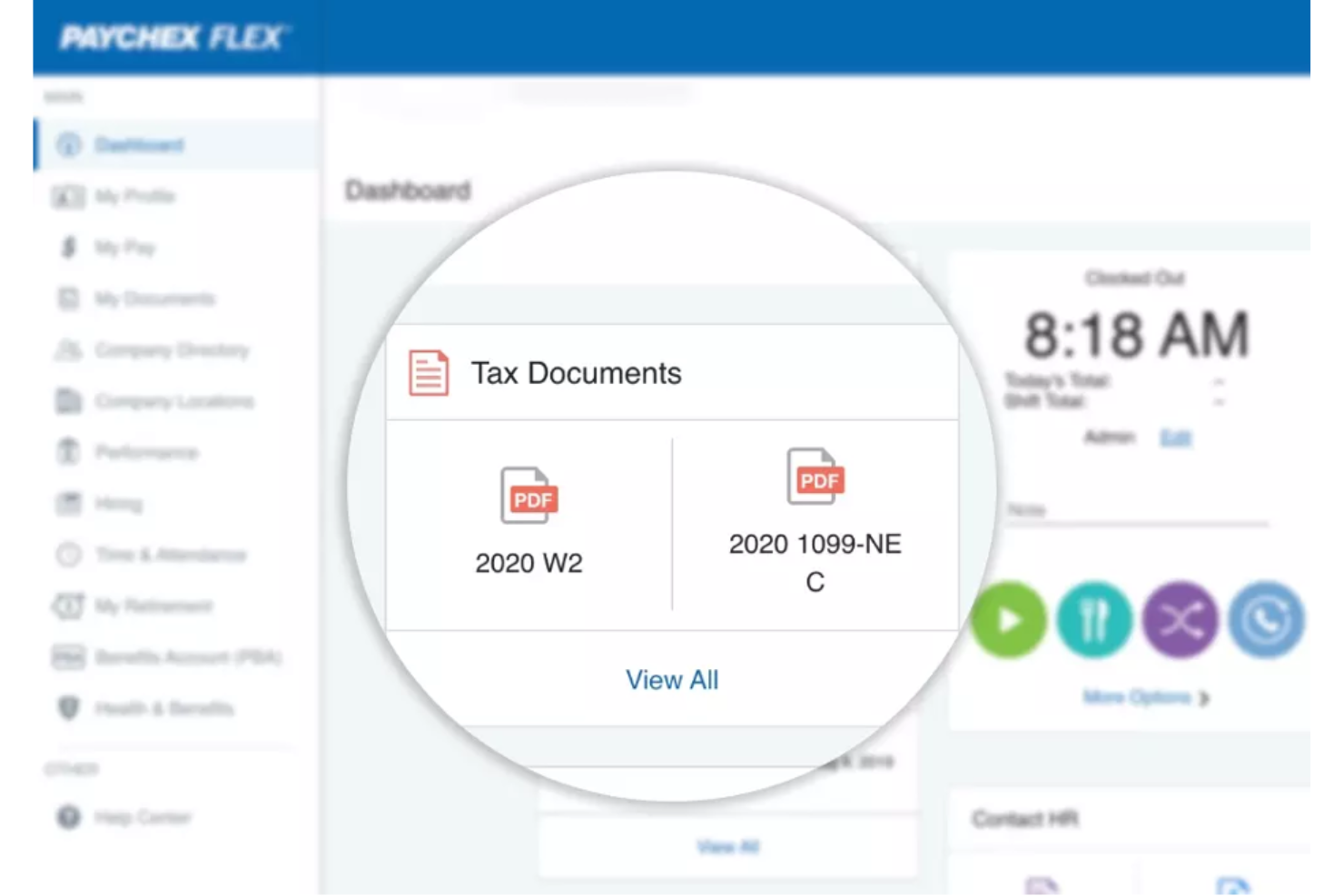Viewport: 1344px width, 896px height.
Task: Select Performance in the sidebar
Action: (x=148, y=452)
